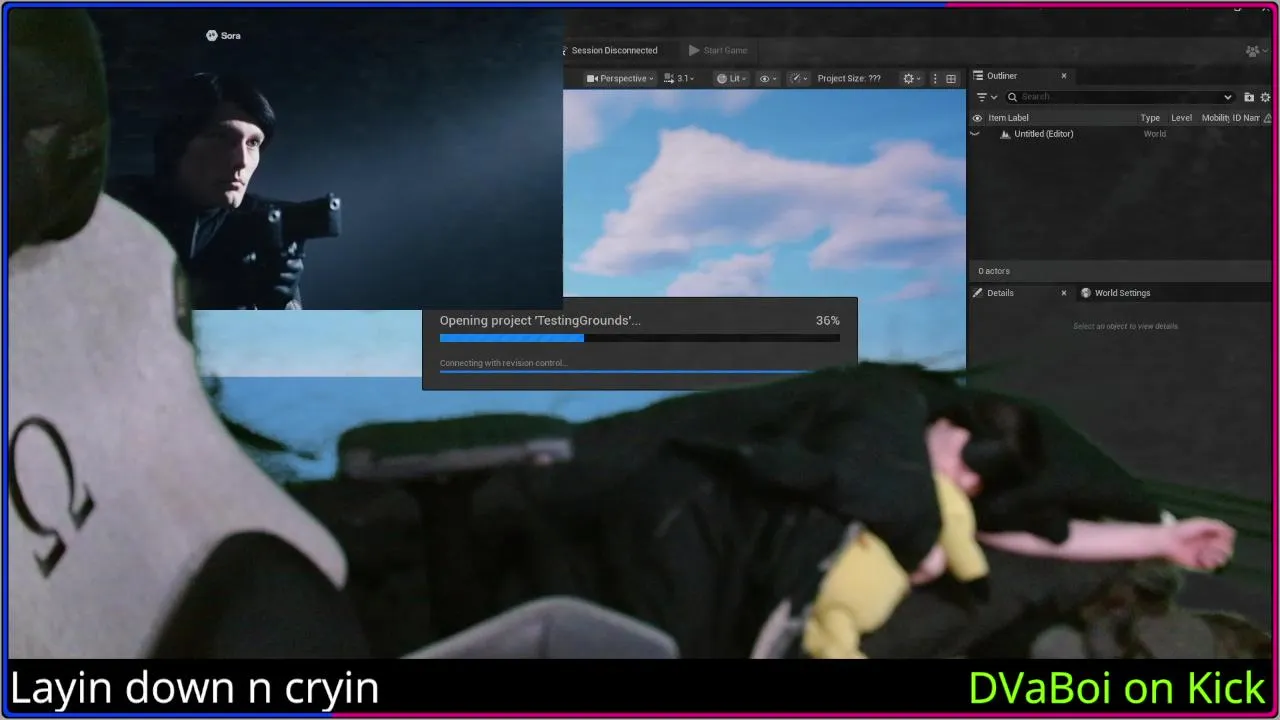
Task: Open the Perspective viewport type dropdown
Action: coord(620,78)
